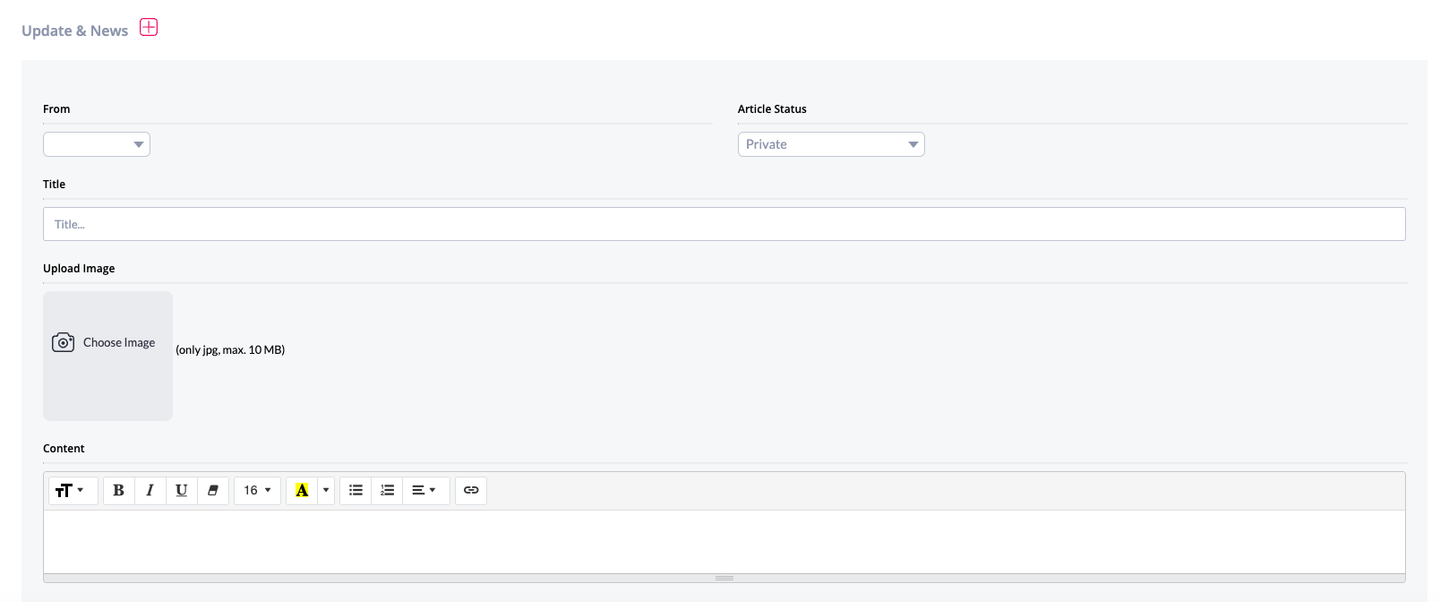Screen dimensions: 1440x602
Task: Open the text style (TT) dropdown
Action: click(x=73, y=490)
